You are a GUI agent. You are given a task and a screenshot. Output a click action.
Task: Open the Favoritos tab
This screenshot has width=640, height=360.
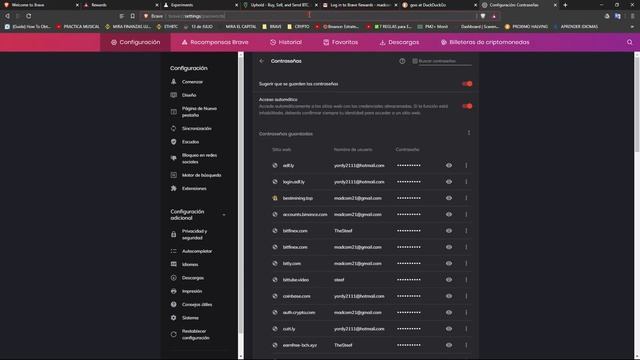click(340, 42)
